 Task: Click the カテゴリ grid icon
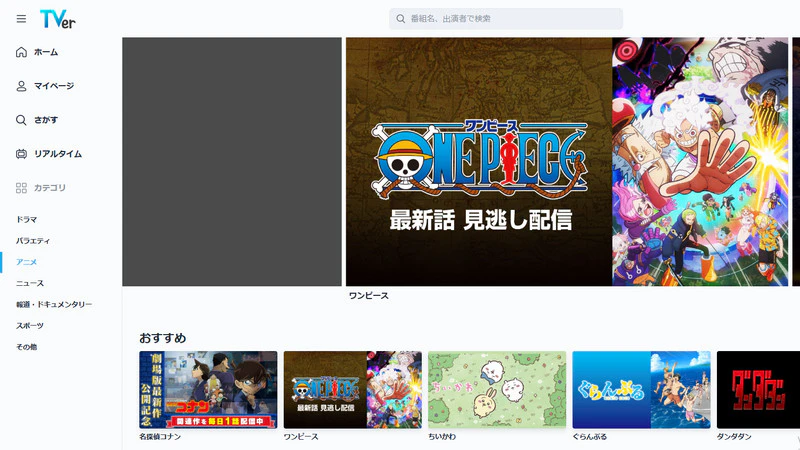21,188
